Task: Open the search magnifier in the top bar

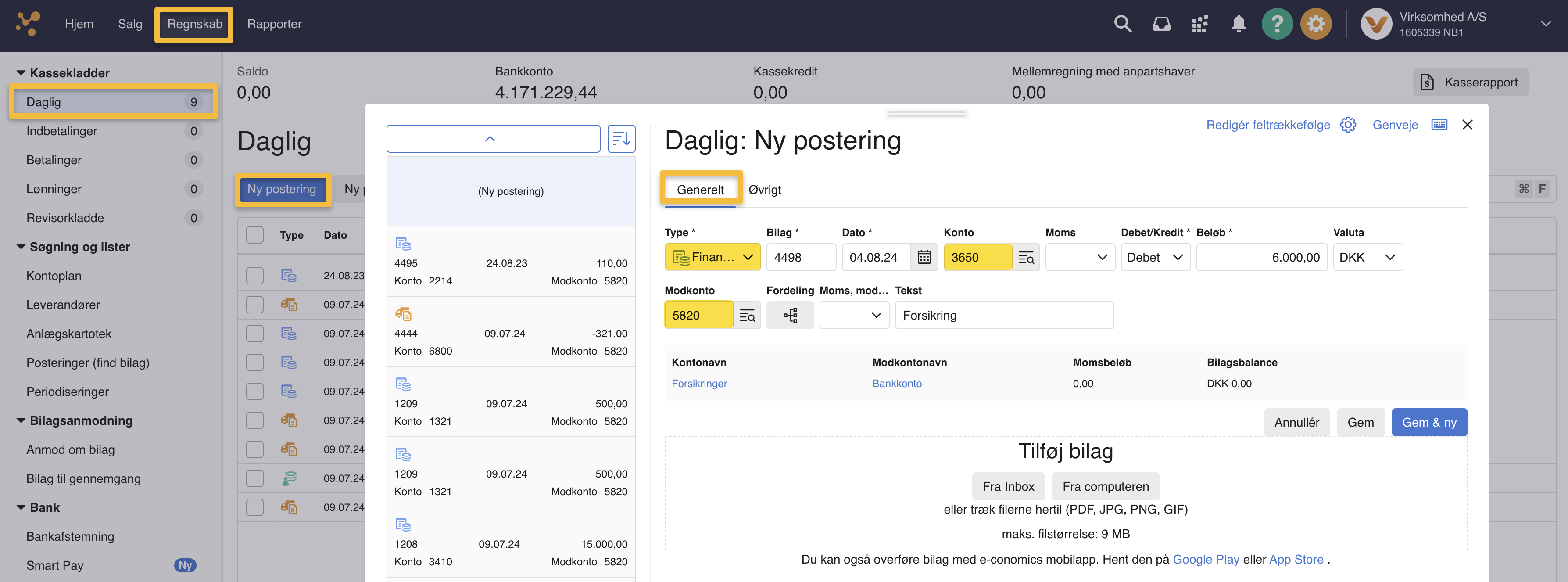Action: [x=1122, y=24]
